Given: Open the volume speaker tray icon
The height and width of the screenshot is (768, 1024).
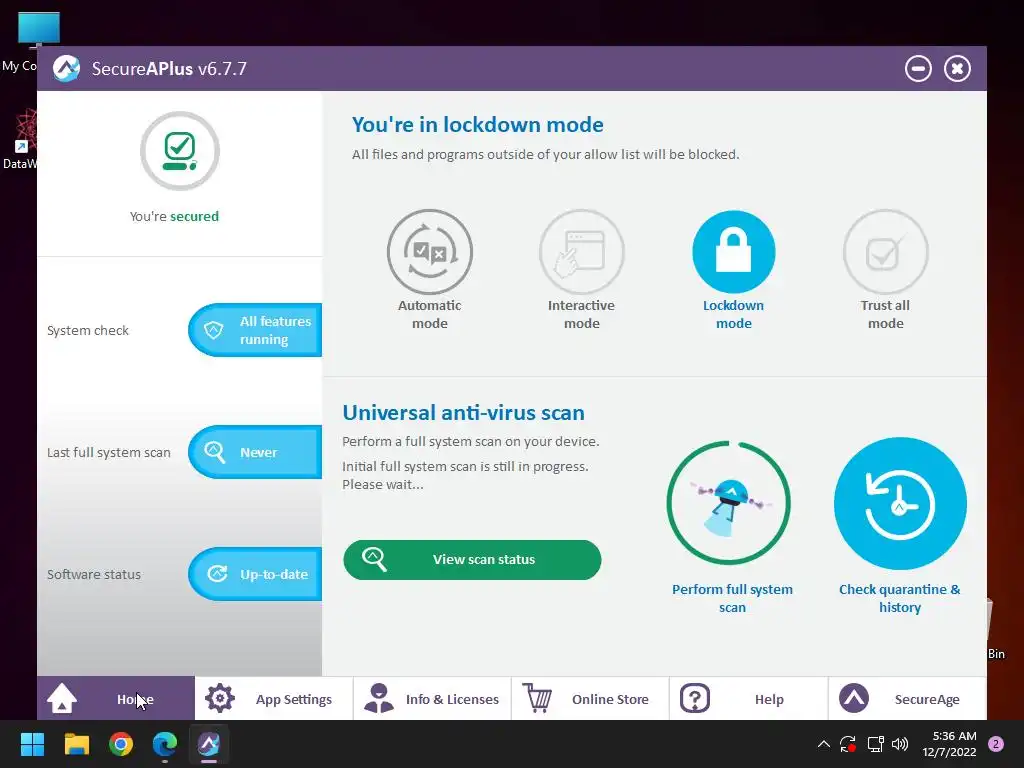Looking at the screenshot, I should pos(900,744).
